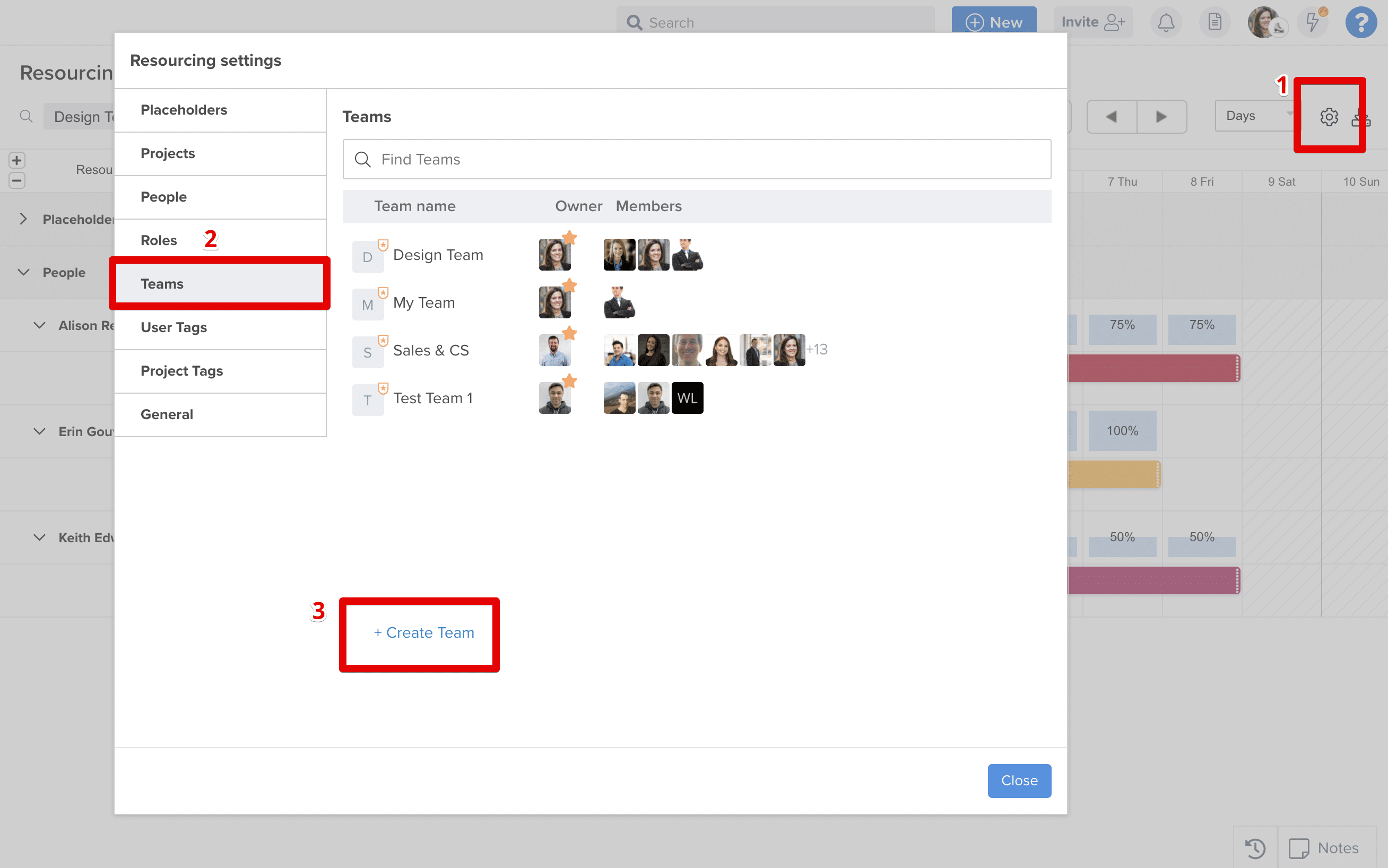Click the zoom-in plus icon on the left
Screen dimensions: 1388x868
click(x=16, y=160)
